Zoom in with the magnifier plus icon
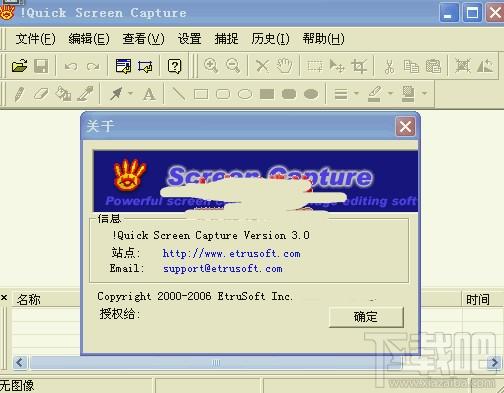Image resolution: width=504 pixels, height=393 pixels. click(x=211, y=66)
